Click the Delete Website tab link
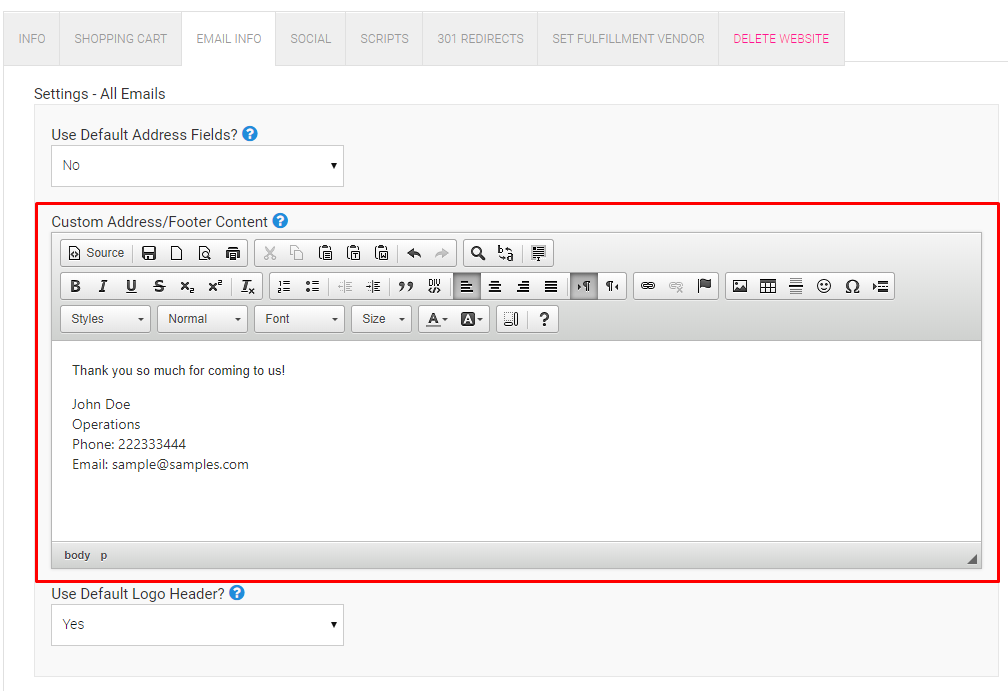Screen dimensions: 1008x691 781,39
